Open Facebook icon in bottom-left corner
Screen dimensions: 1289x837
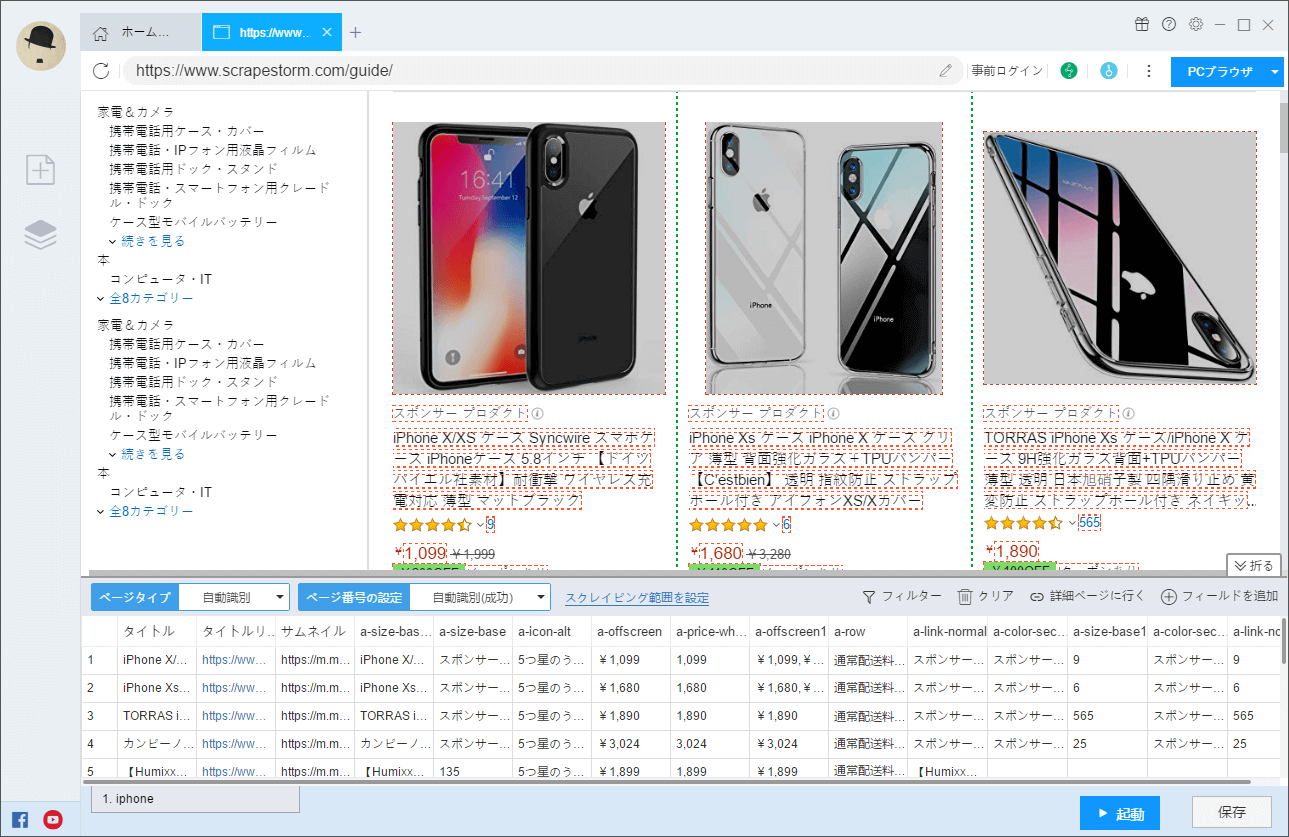20,819
